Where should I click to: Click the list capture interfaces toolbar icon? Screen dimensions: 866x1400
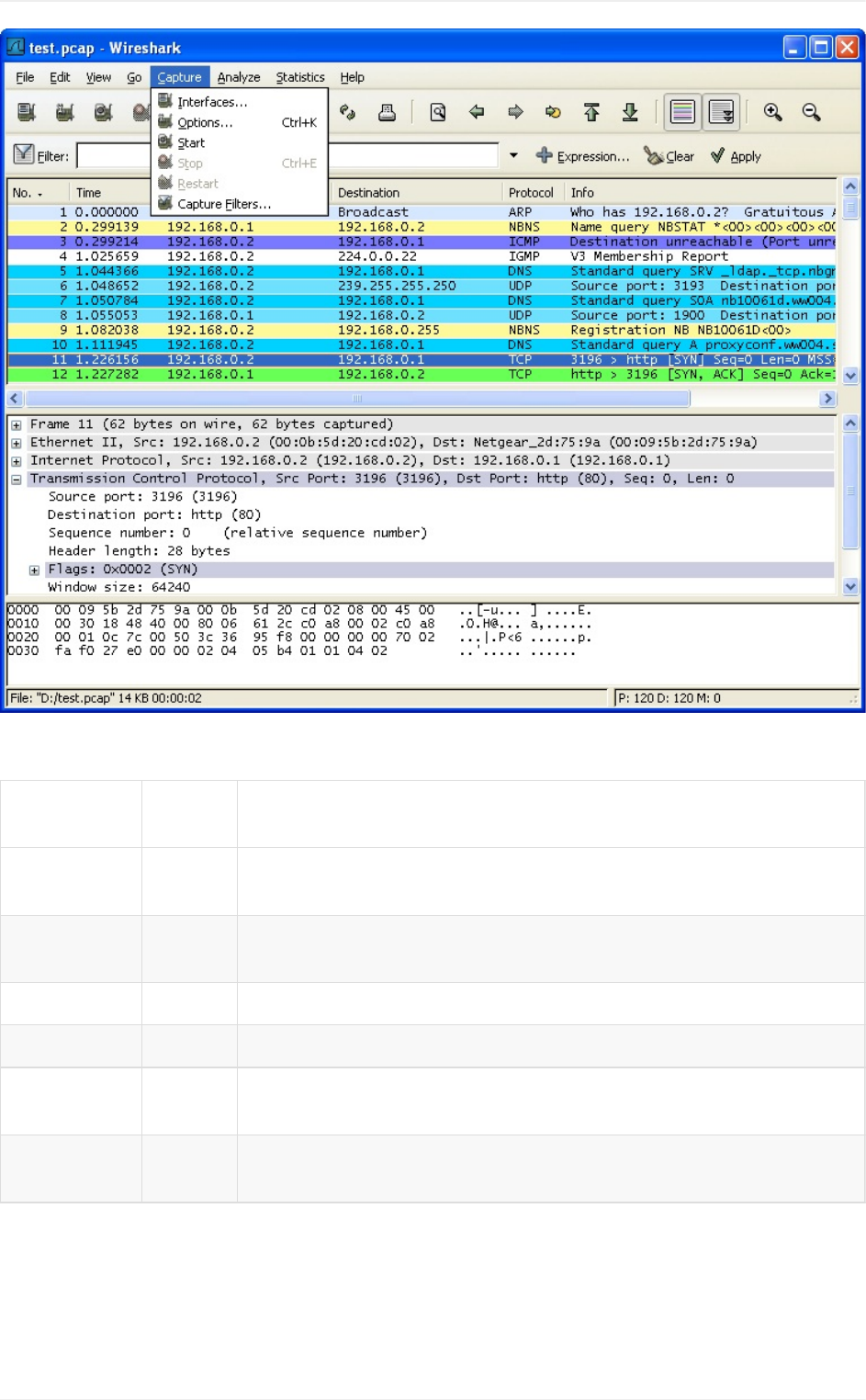pyautogui.click(x=27, y=112)
